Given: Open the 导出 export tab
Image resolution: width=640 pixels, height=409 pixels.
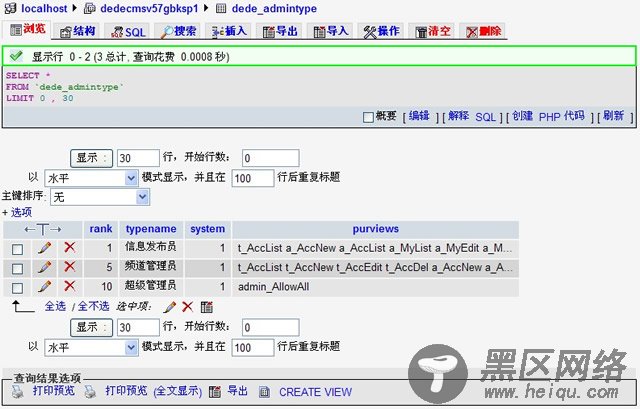Looking at the screenshot, I should tap(280, 31).
